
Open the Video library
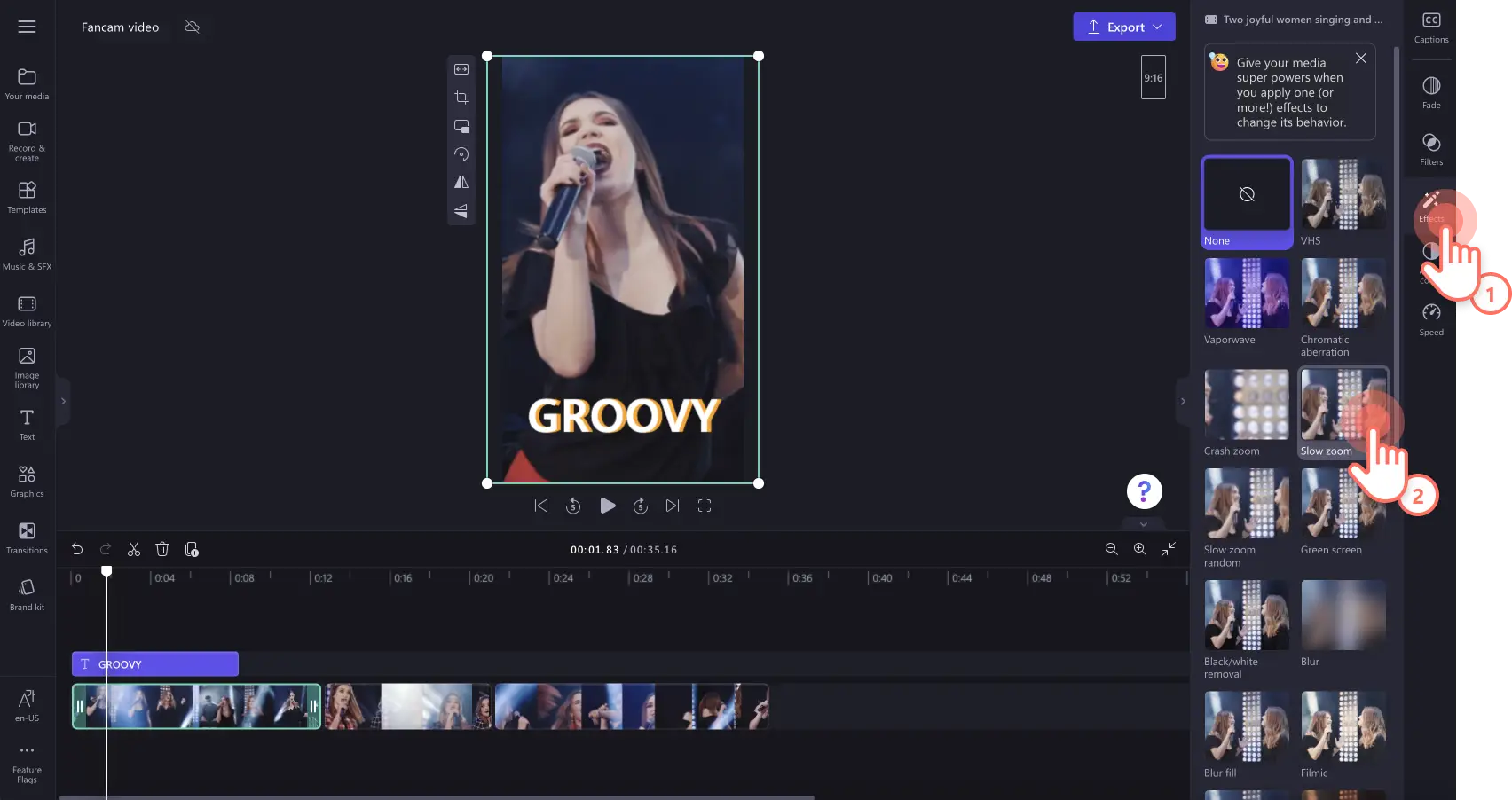tap(28, 311)
